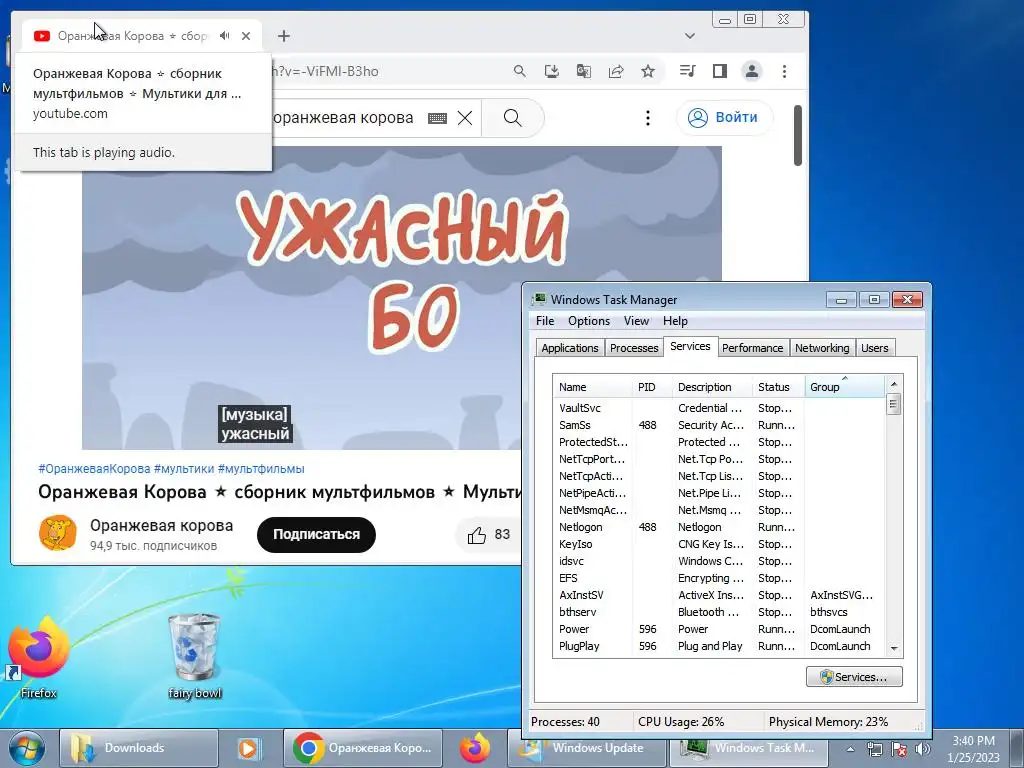Open Chrome media controls icon
1024x768 pixels.
pyautogui.click(x=687, y=71)
